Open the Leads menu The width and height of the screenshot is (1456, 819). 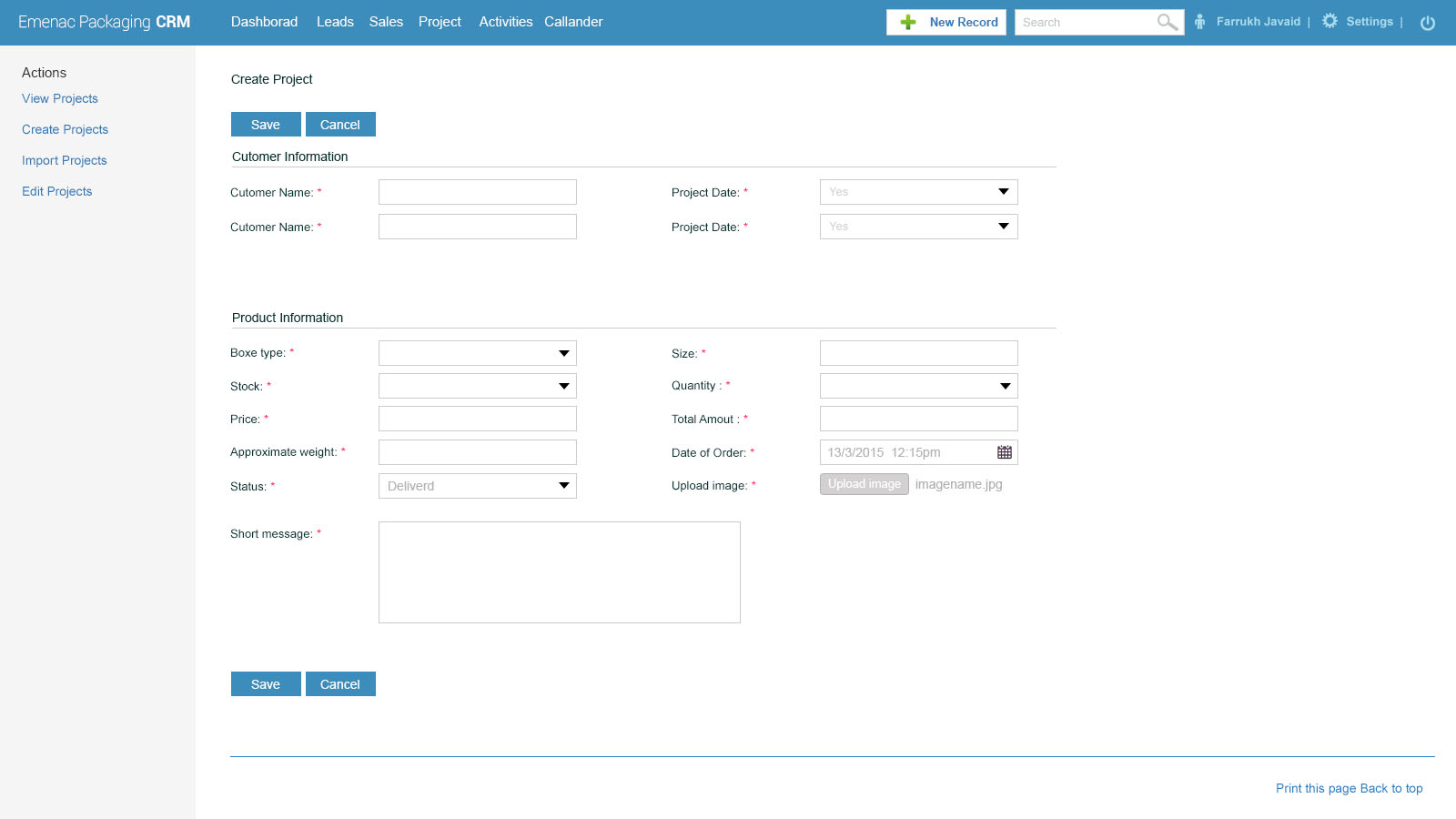coord(335,22)
